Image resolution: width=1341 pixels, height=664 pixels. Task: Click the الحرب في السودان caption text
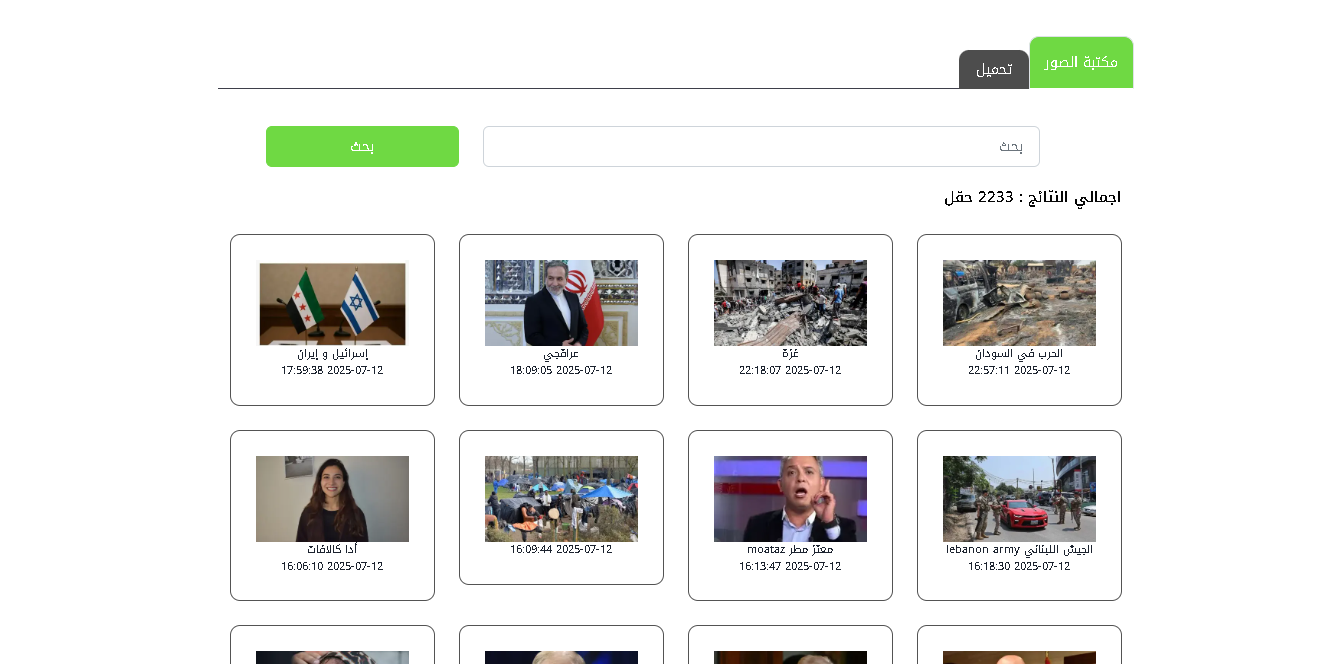(1019, 354)
